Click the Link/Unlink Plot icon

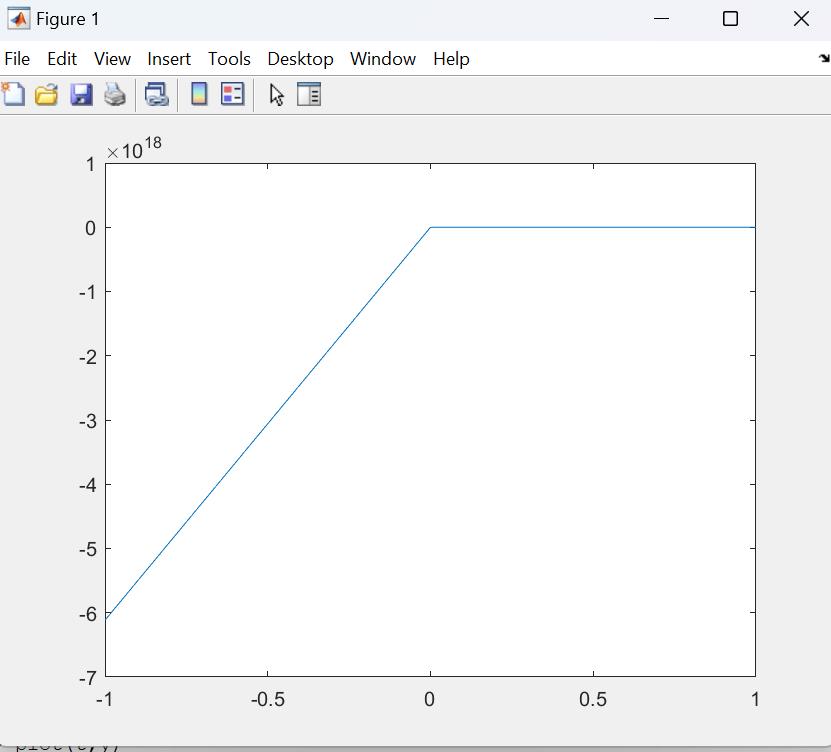pos(156,95)
